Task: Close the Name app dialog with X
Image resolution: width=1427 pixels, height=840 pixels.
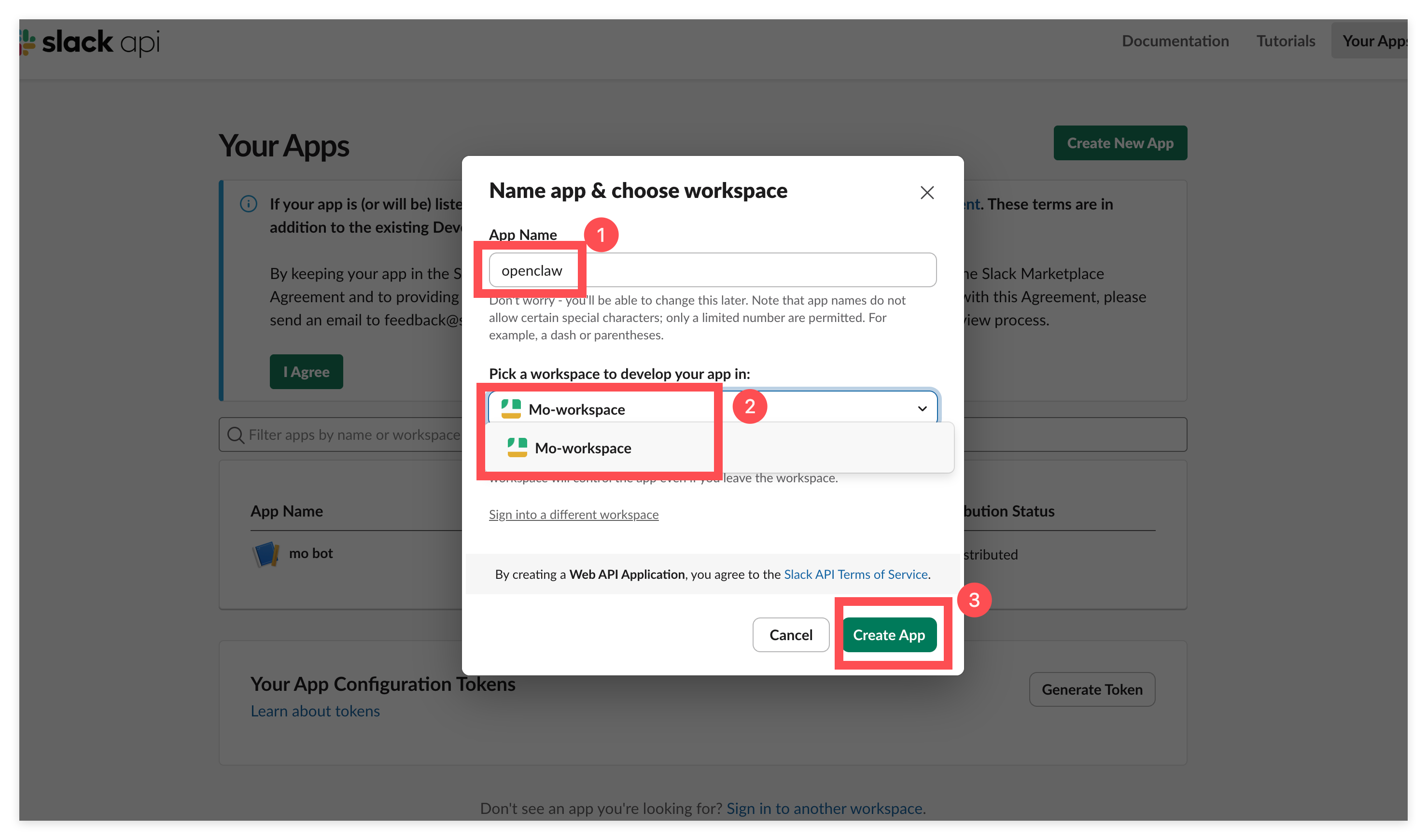Action: pyautogui.click(x=926, y=193)
